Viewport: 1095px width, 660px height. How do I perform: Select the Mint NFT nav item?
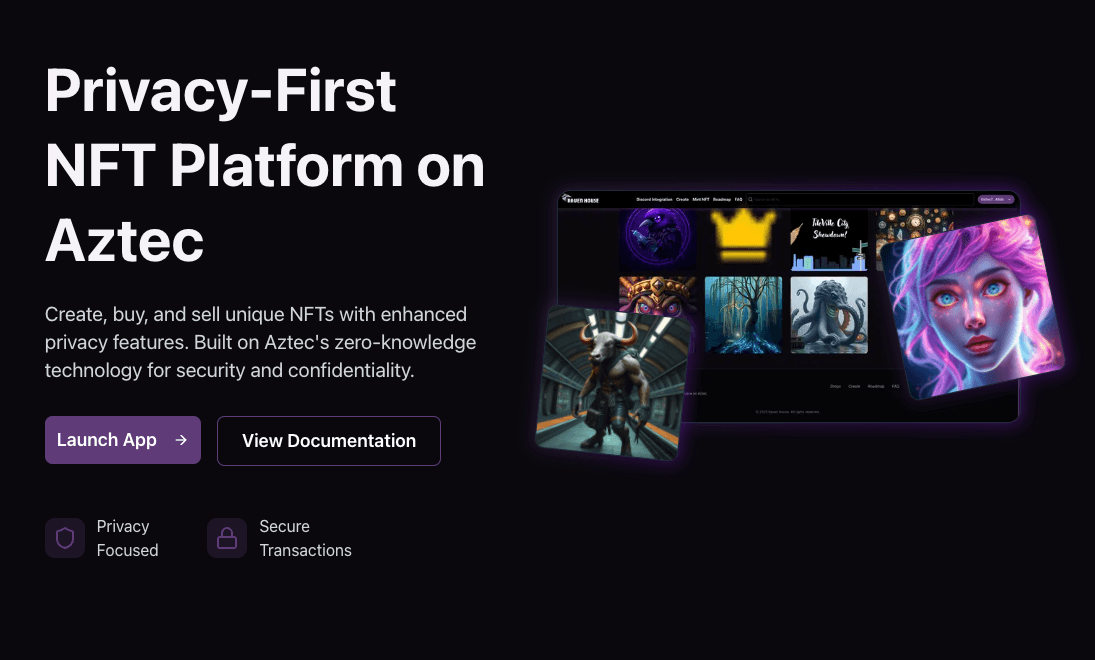(x=700, y=200)
